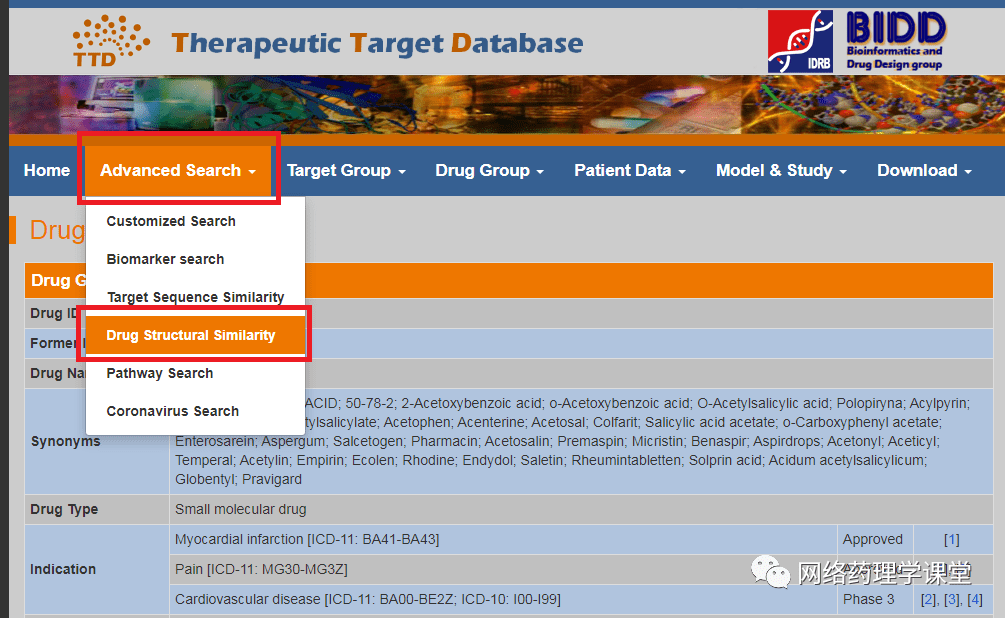
Task: Click the Therapeutic Target Database title
Action: (378, 44)
